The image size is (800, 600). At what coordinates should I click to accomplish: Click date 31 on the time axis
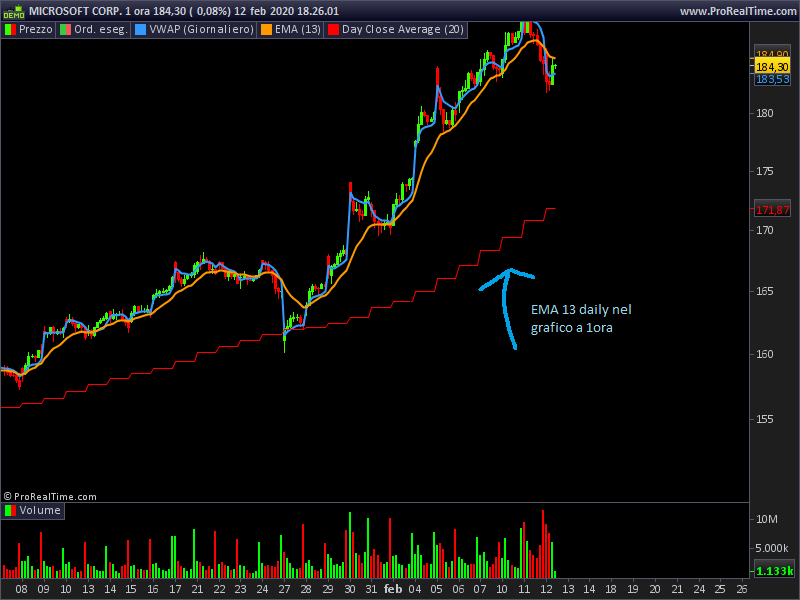click(371, 589)
